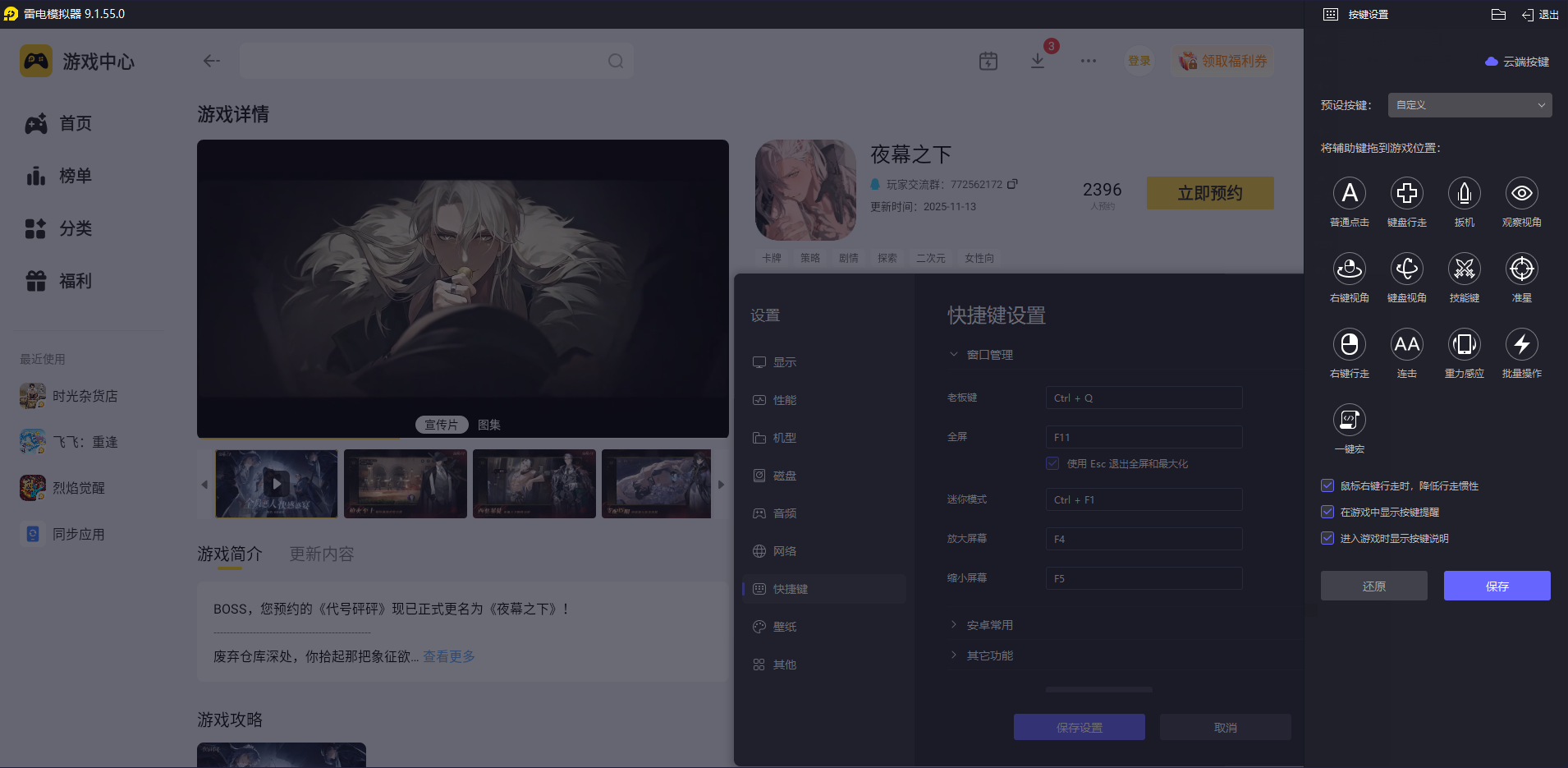Switch to the 图集 gallery tab
This screenshot has height=768, width=1568.
pyautogui.click(x=488, y=425)
